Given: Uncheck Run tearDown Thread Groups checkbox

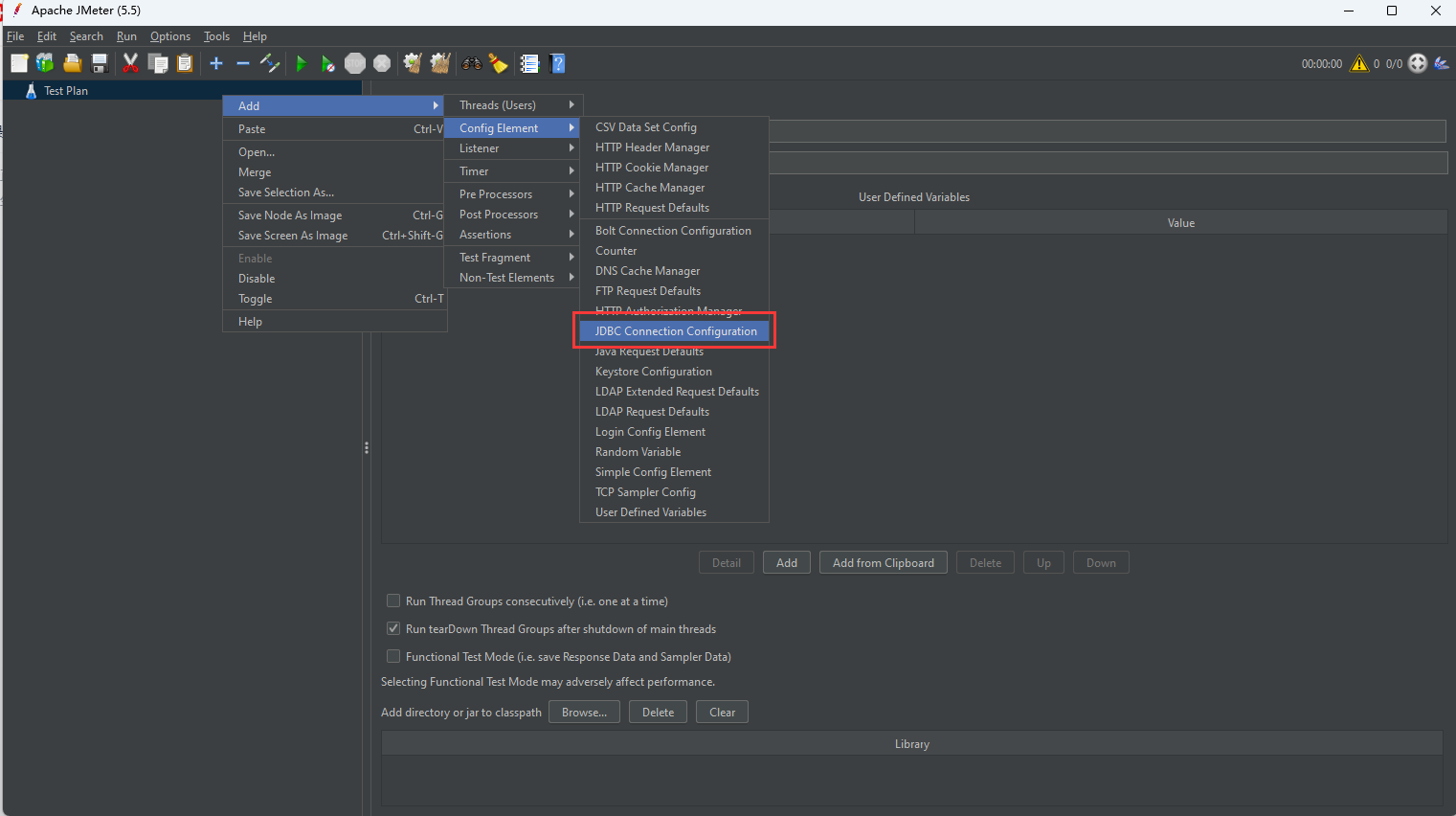Looking at the screenshot, I should pos(392,628).
